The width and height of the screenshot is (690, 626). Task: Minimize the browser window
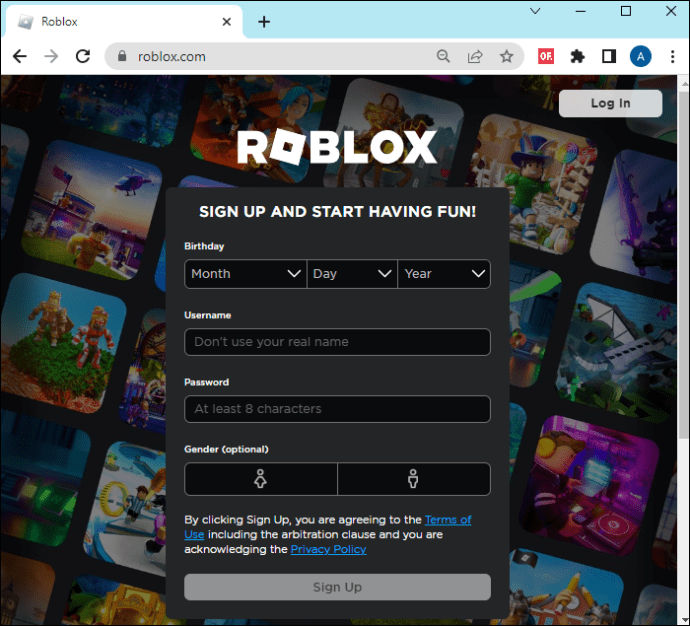pos(580,11)
